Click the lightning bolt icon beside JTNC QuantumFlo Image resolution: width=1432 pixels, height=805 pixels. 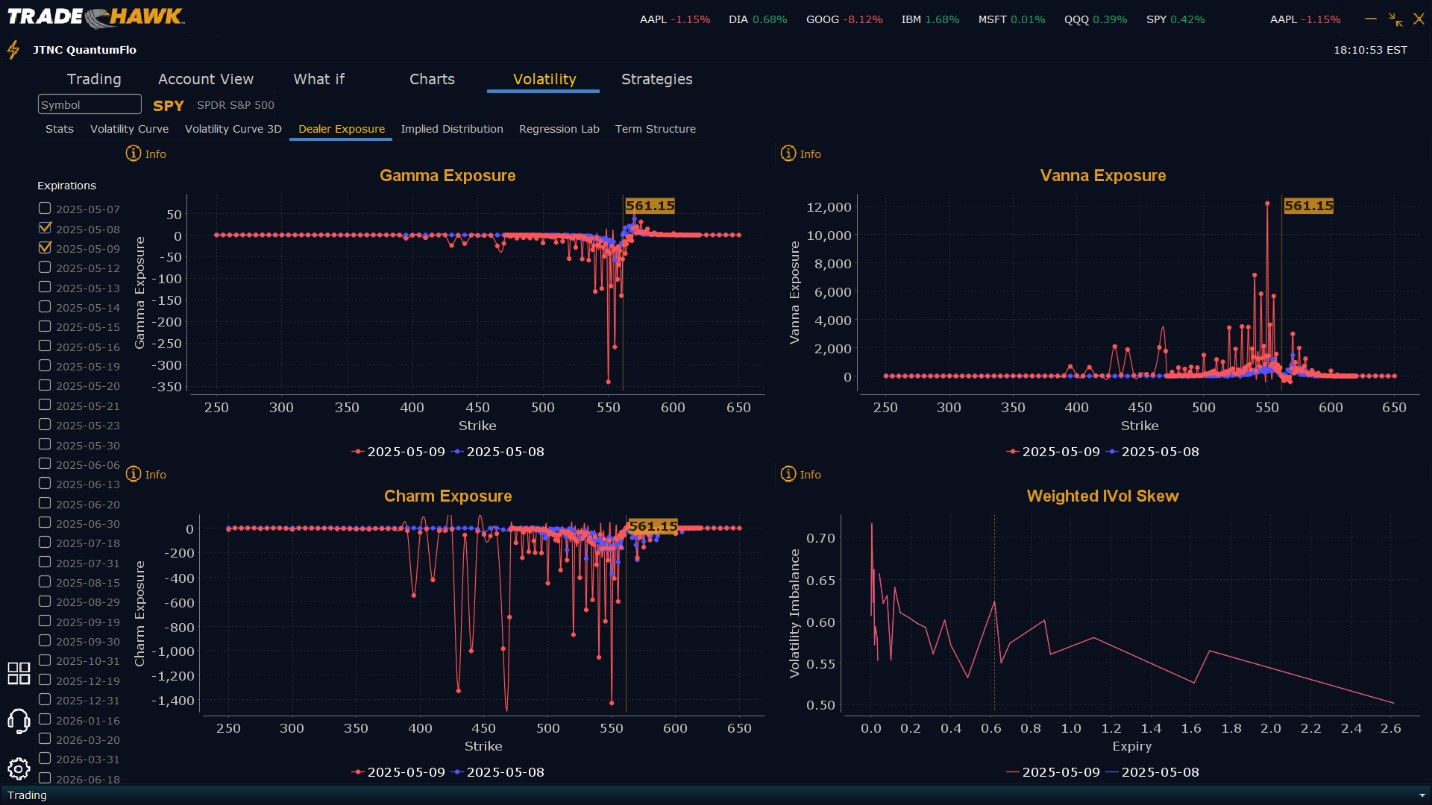(x=13, y=50)
